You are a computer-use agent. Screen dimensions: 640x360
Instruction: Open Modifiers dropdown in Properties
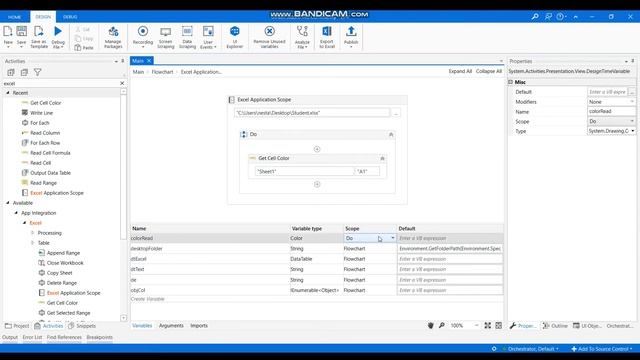[x=632, y=102]
